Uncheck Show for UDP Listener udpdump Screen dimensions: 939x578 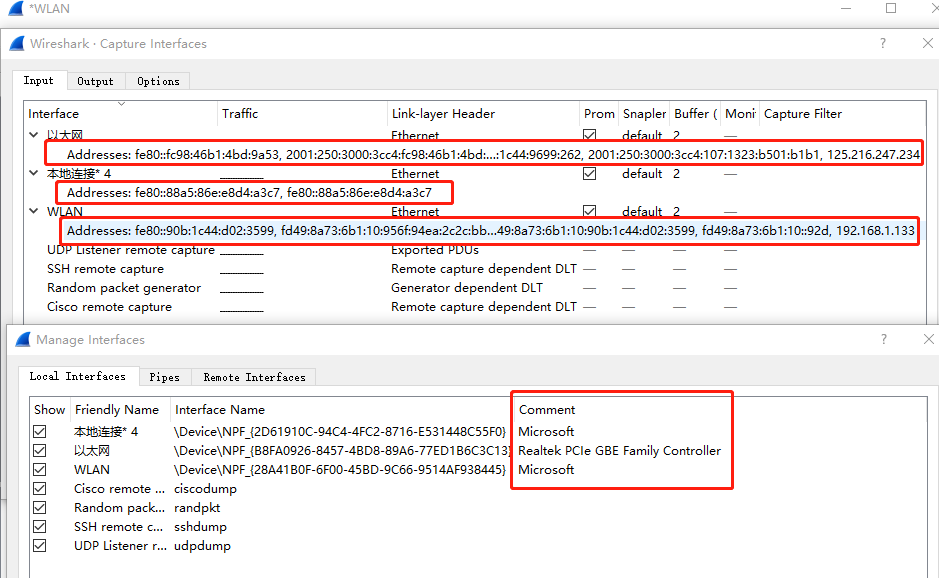[x=40, y=546]
